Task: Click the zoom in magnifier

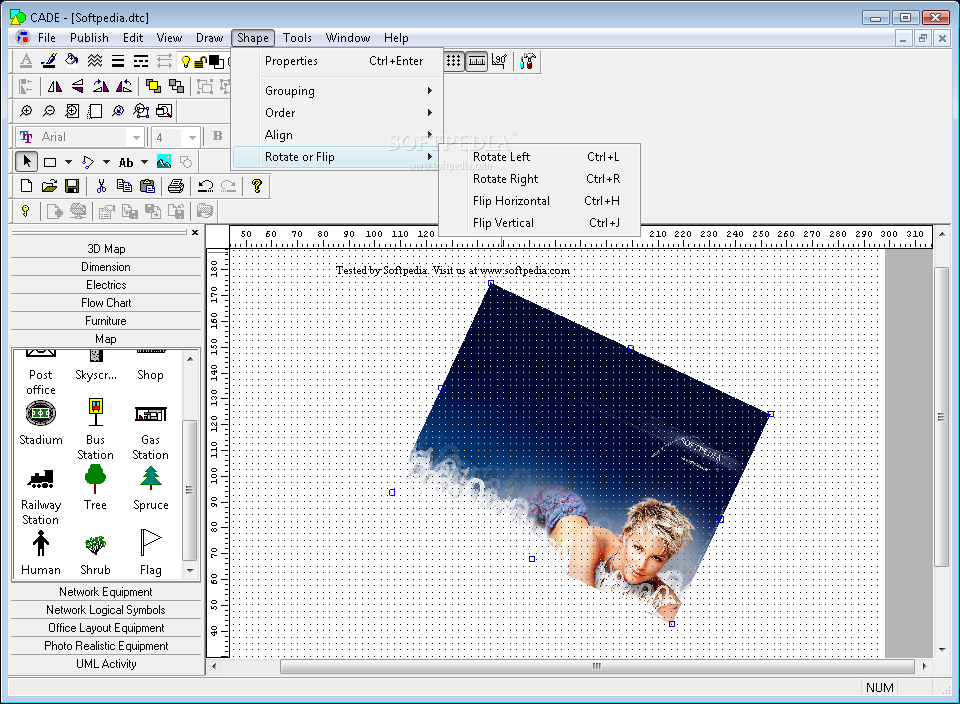Action: [26, 111]
